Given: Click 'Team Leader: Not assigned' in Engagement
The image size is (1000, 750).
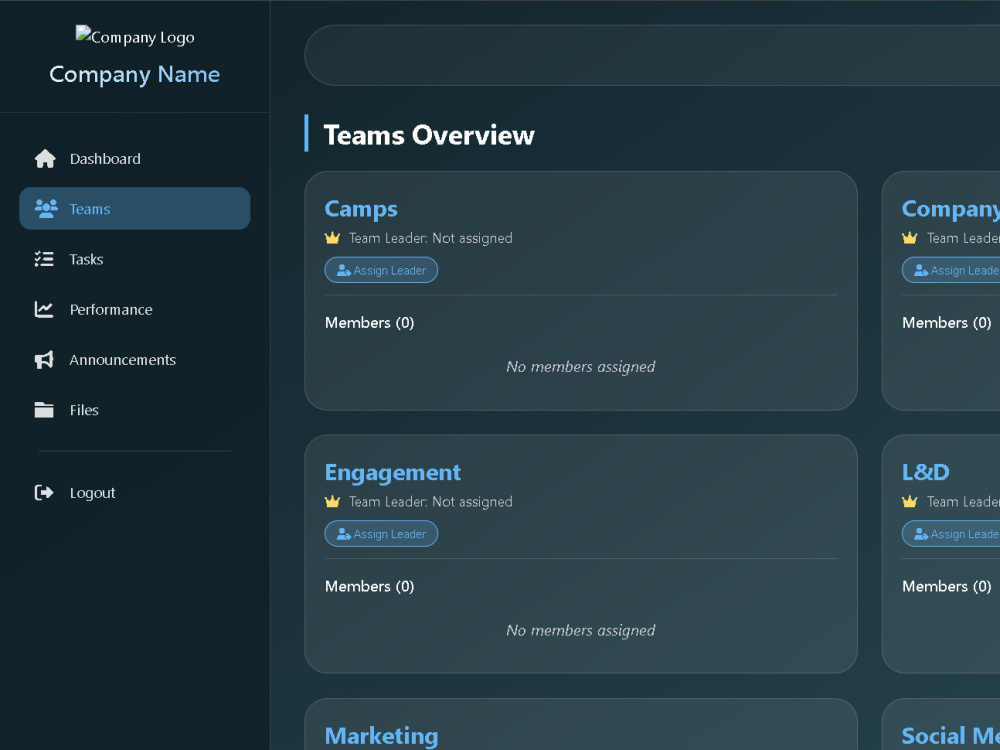Looking at the screenshot, I should tap(430, 502).
